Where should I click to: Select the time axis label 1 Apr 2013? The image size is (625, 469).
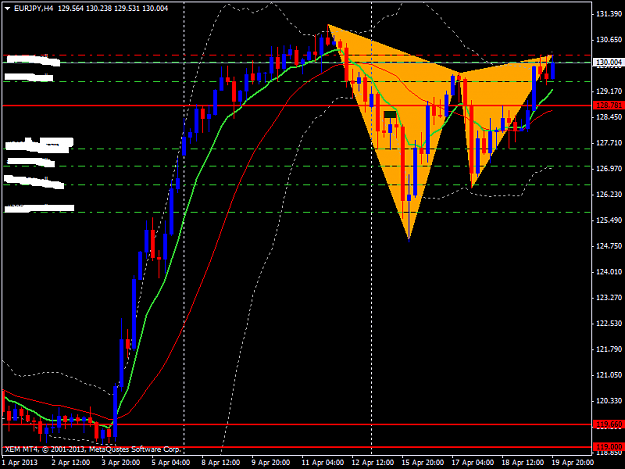[20, 462]
